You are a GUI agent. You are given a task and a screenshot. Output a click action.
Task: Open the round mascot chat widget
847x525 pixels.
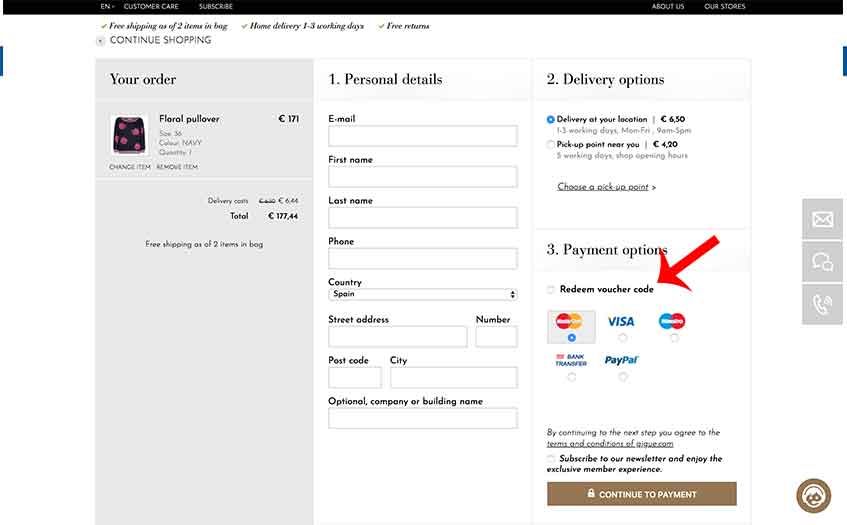[x=813, y=496]
